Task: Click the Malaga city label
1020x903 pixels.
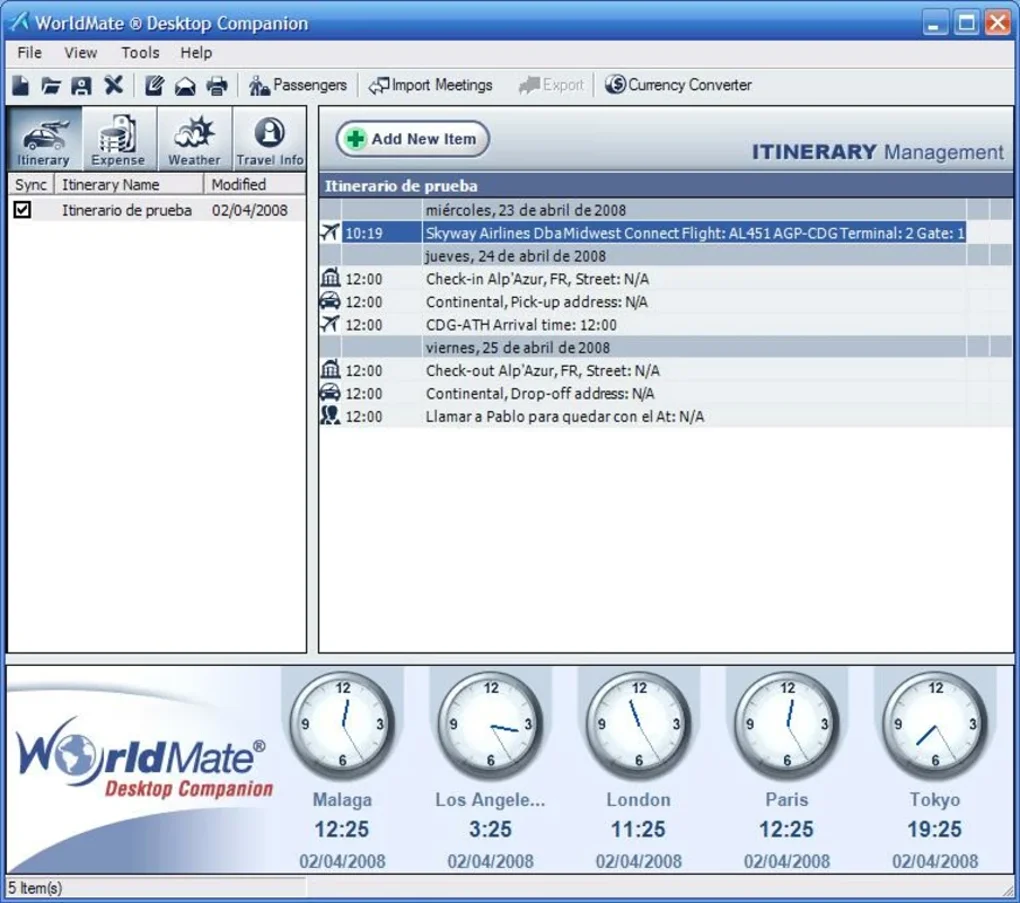Action: point(342,800)
